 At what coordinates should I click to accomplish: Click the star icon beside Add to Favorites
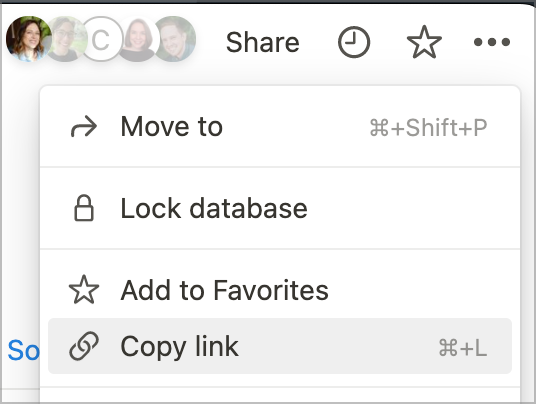pyautogui.click(x=84, y=290)
